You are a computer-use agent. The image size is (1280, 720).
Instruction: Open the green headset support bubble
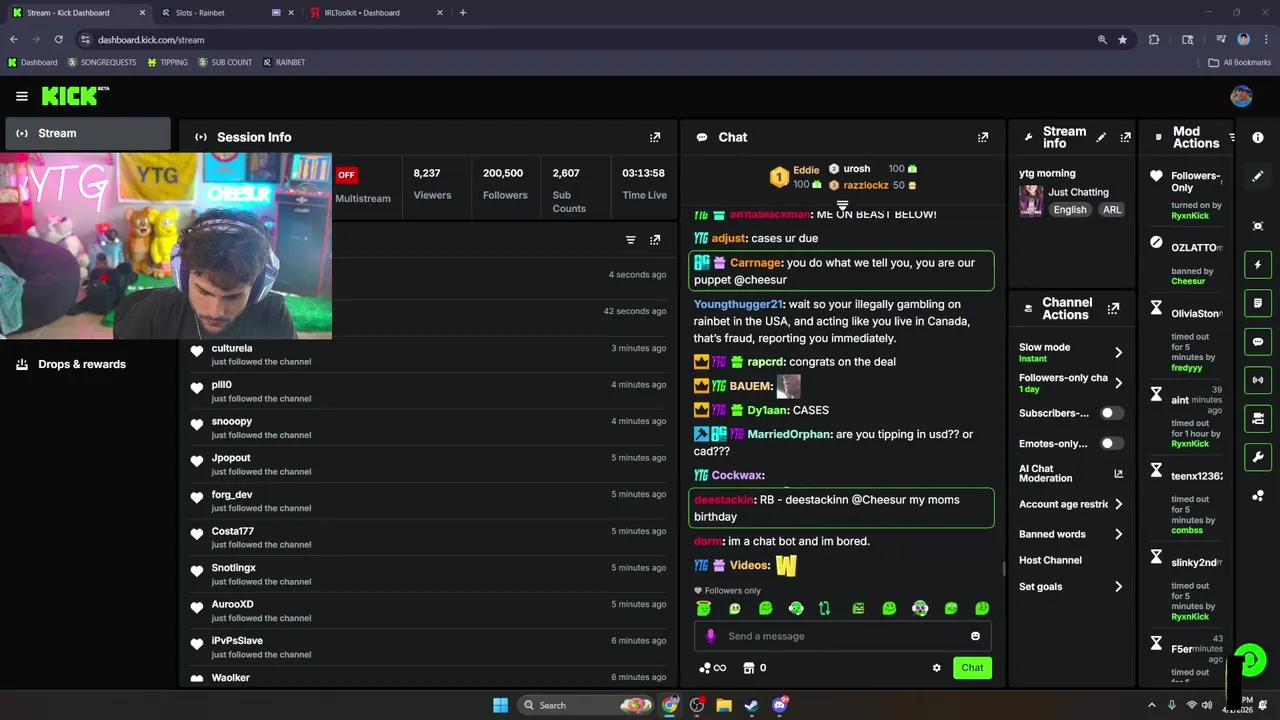pyautogui.click(x=1250, y=660)
